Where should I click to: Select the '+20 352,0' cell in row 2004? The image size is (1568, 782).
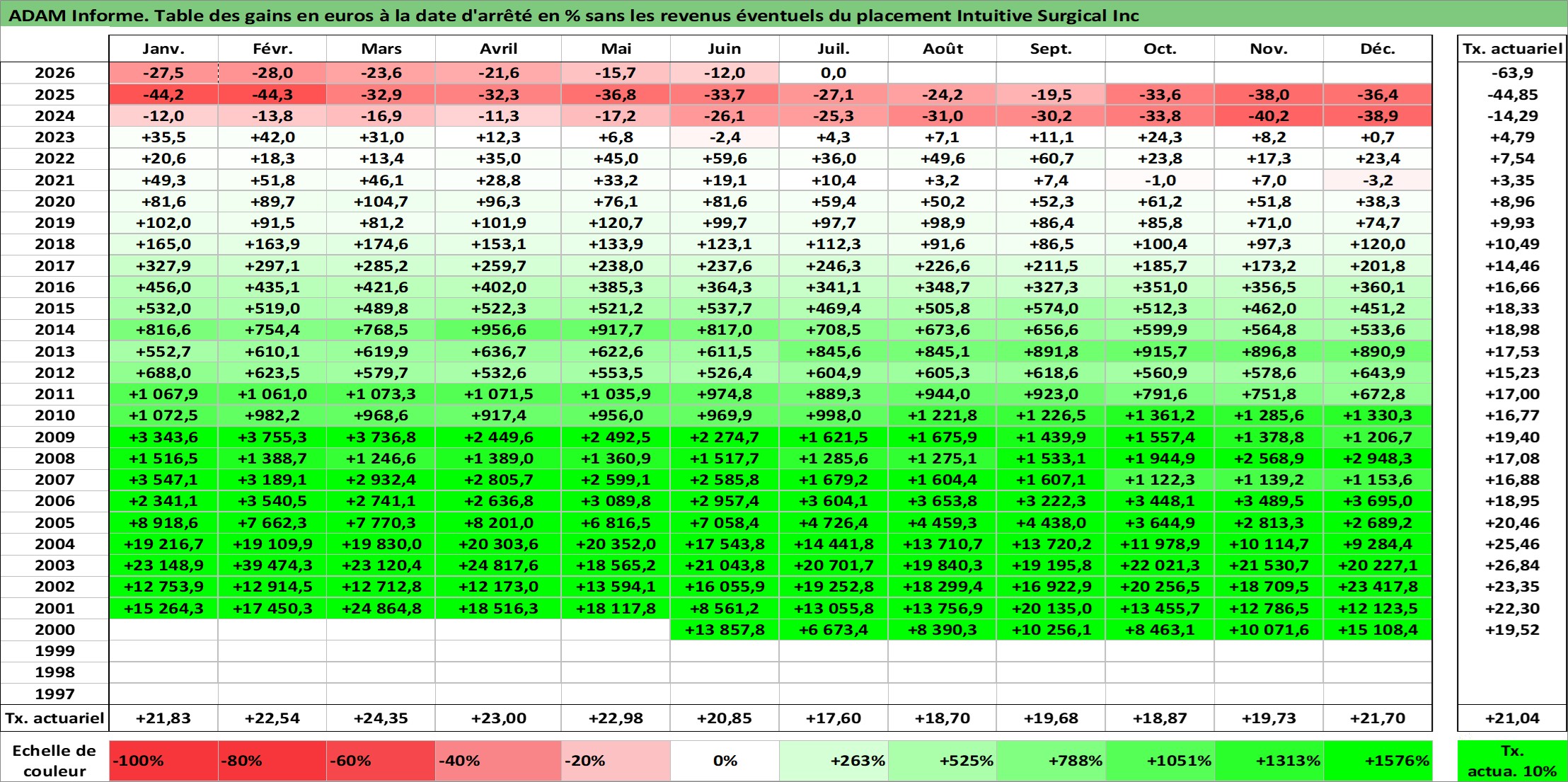pos(616,544)
